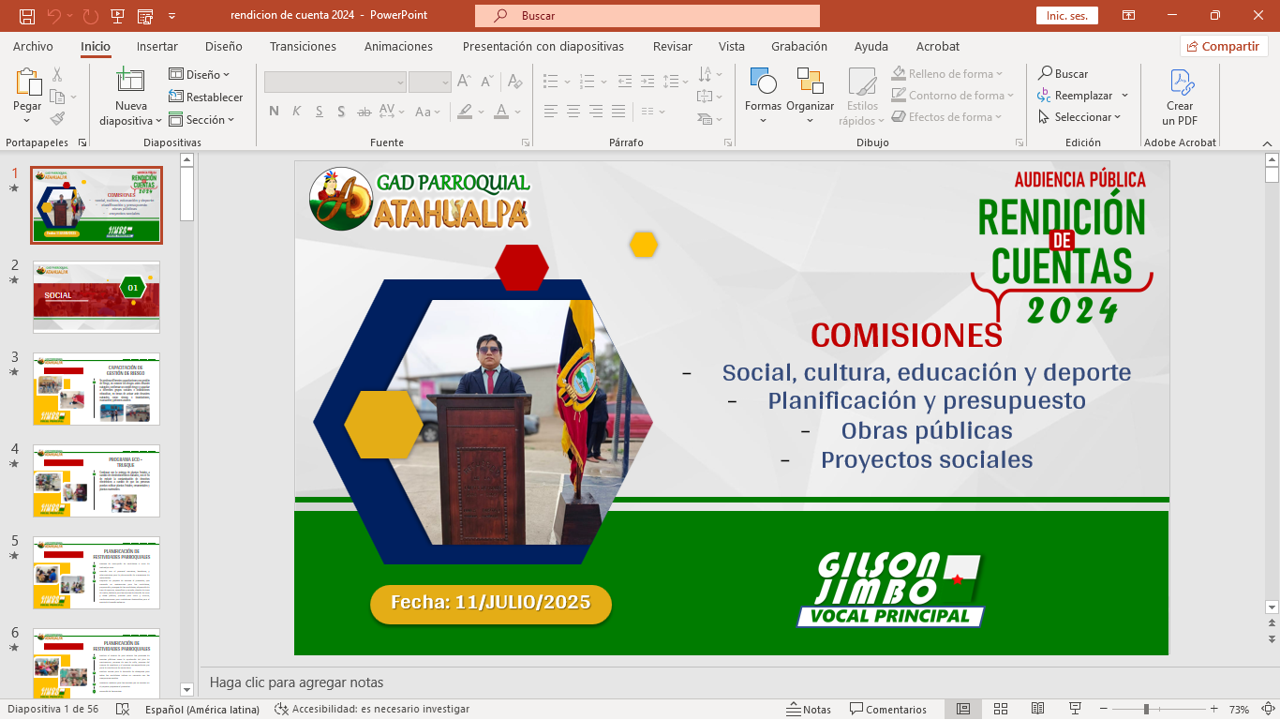Click the Pegar clipboard icon

click(x=27, y=83)
